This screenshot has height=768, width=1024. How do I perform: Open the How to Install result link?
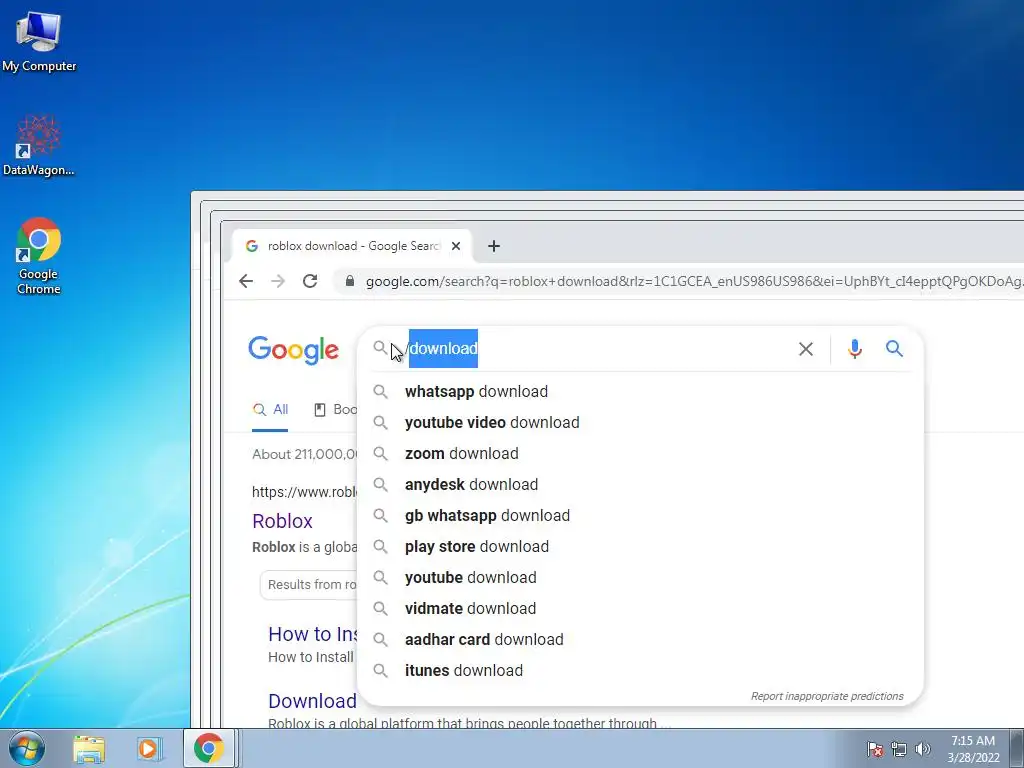313,634
